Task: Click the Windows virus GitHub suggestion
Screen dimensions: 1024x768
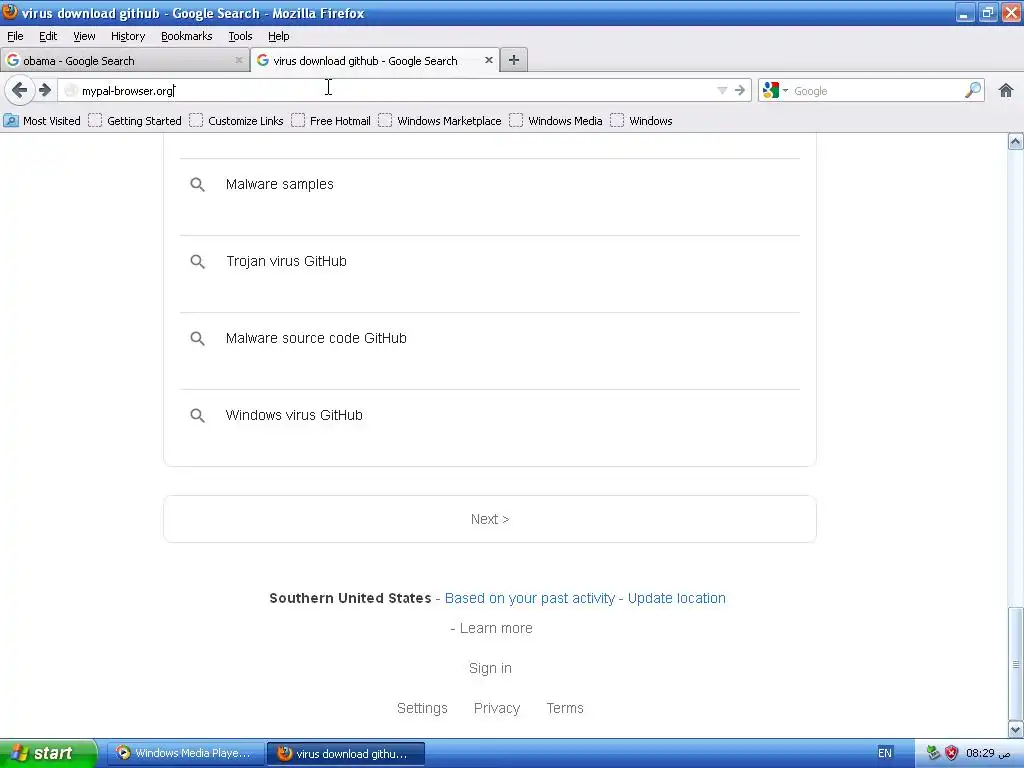Action: click(294, 415)
